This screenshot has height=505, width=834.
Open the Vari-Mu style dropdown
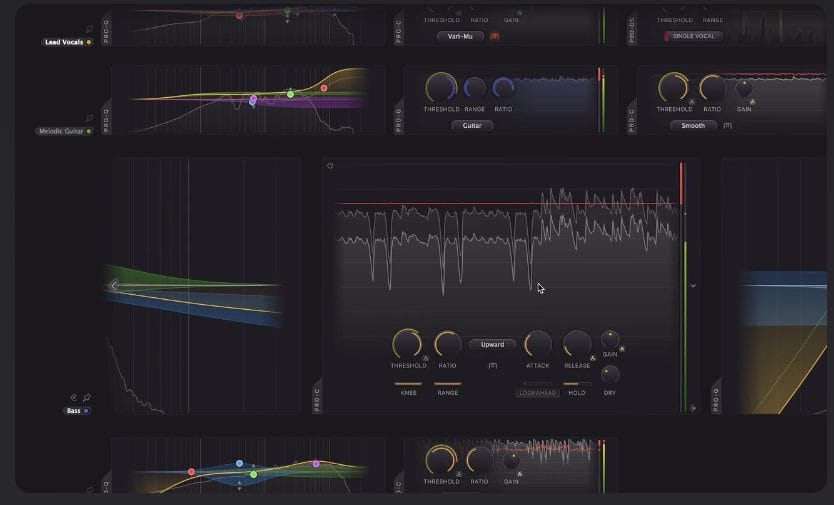click(460, 36)
